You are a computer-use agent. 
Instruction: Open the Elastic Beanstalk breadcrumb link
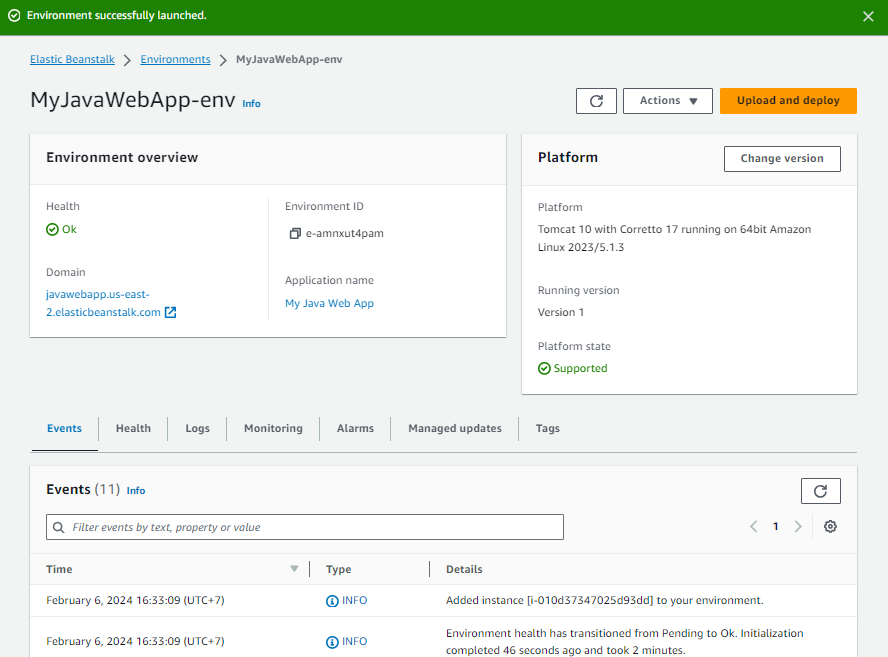coord(72,59)
